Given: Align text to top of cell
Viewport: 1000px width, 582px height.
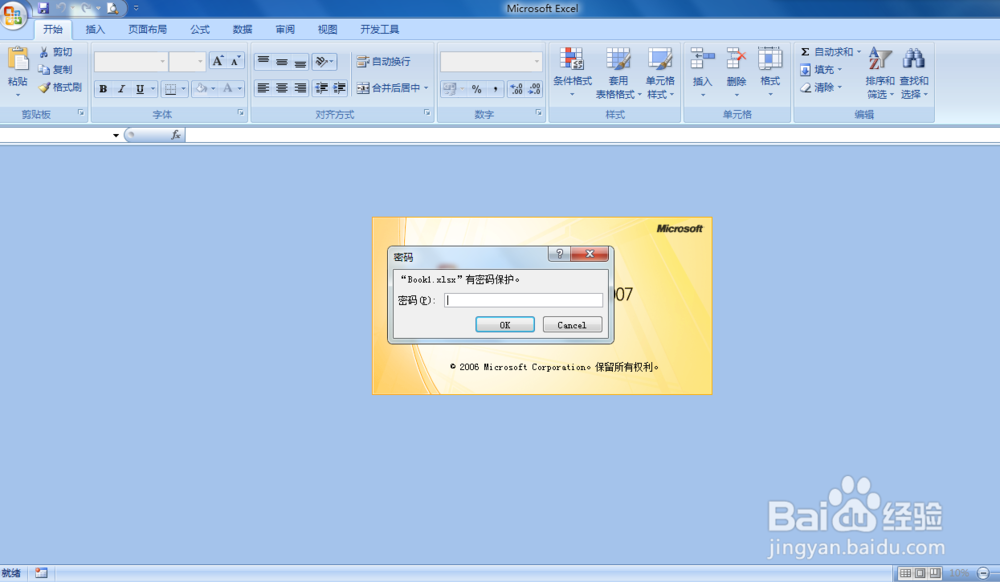Looking at the screenshot, I should [263, 61].
